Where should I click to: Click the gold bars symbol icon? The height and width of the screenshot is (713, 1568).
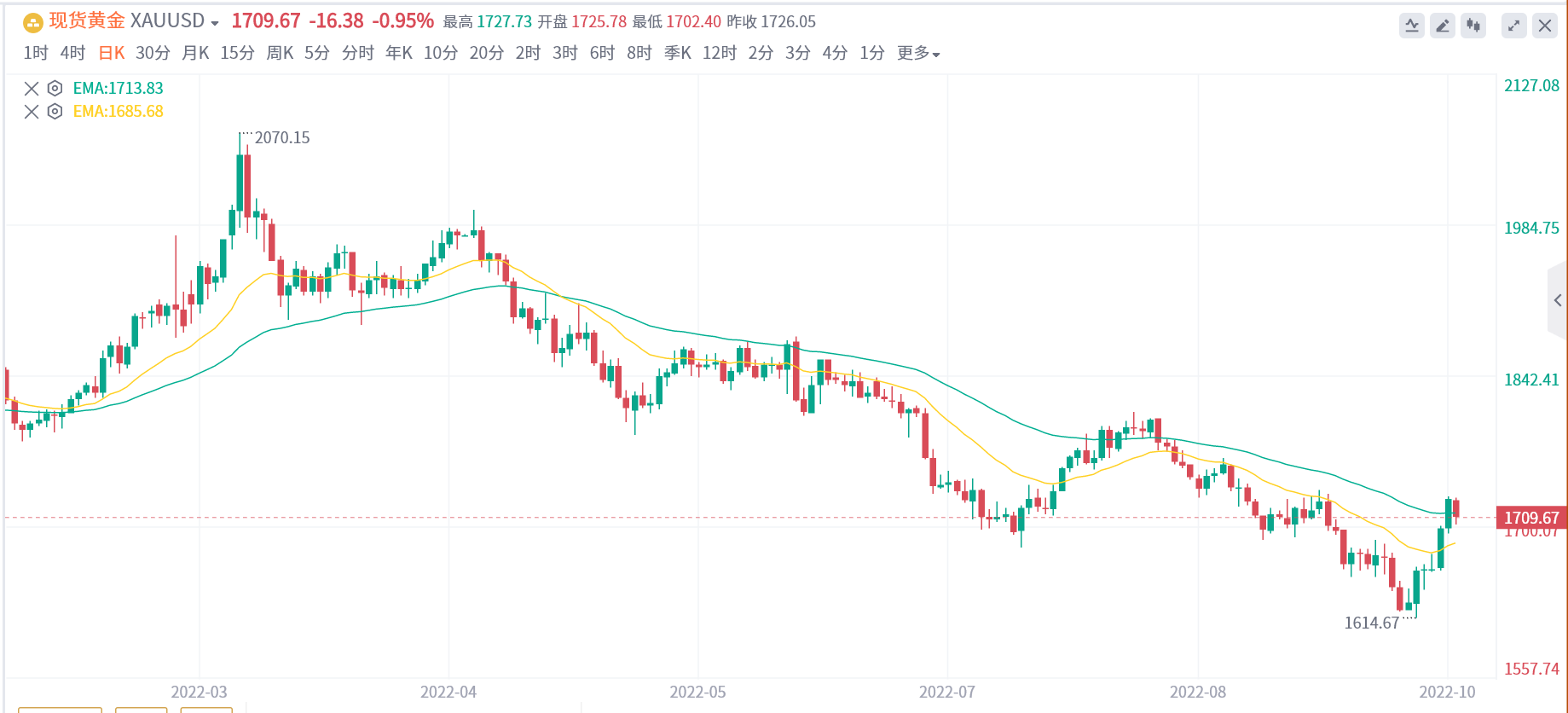(32, 22)
